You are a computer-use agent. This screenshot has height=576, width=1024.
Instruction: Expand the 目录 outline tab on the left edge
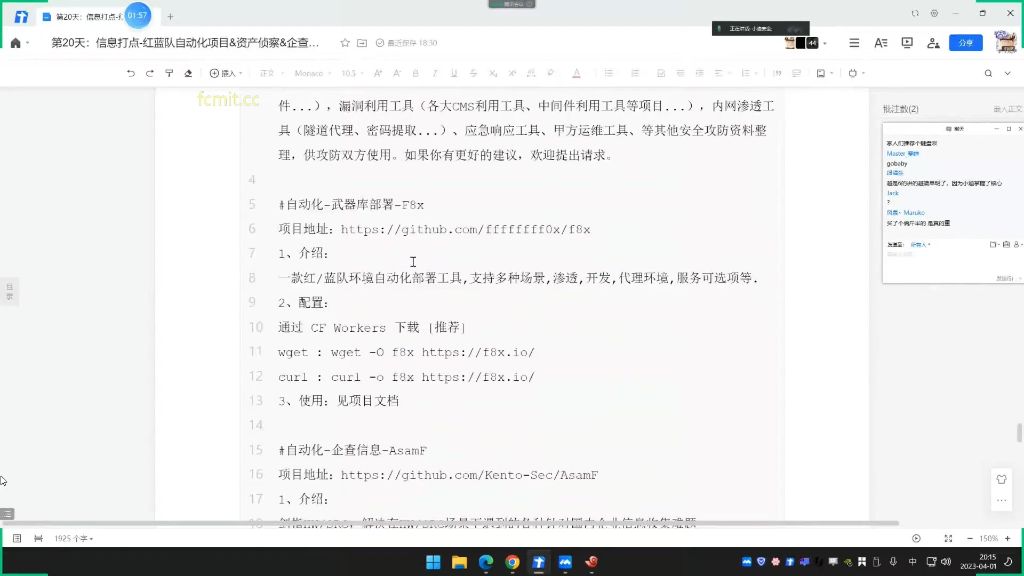9,291
